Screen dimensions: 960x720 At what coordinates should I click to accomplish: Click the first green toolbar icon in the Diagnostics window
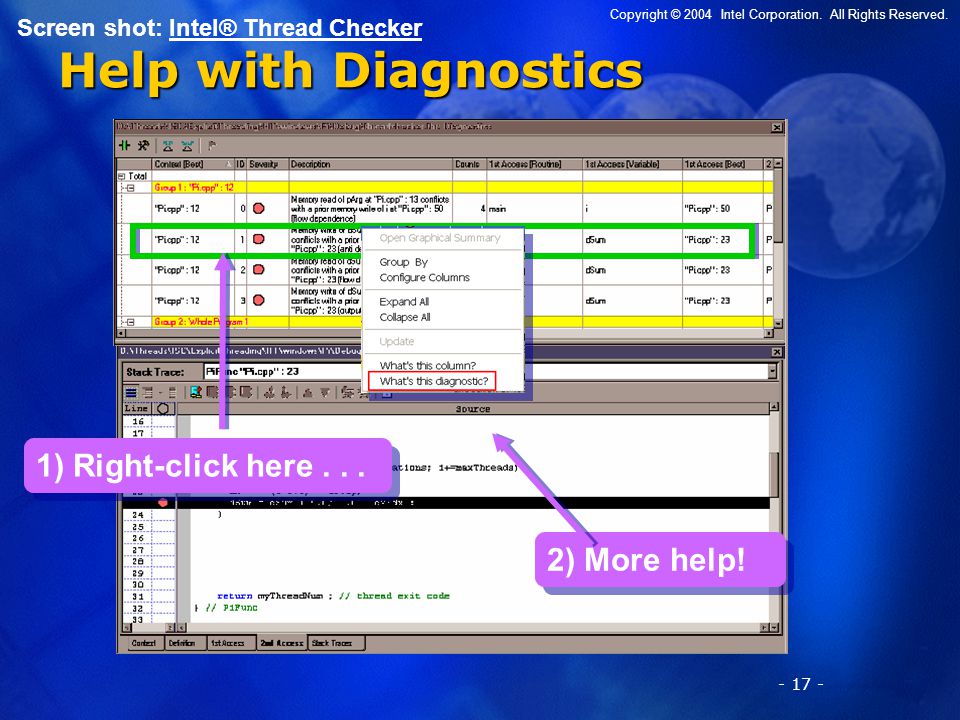124,146
